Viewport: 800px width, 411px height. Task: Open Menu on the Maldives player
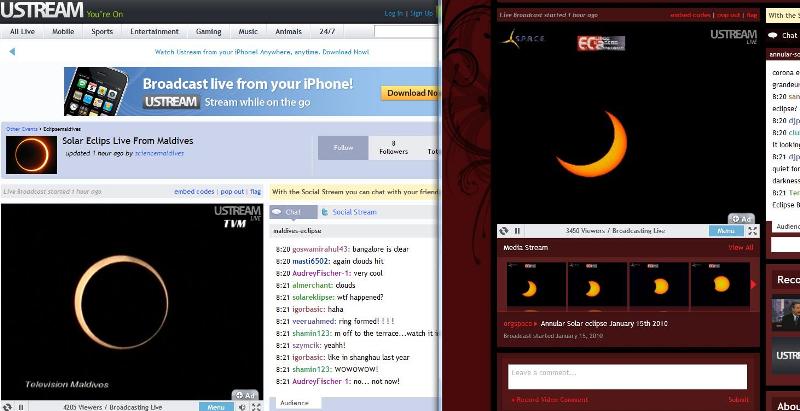pos(216,407)
